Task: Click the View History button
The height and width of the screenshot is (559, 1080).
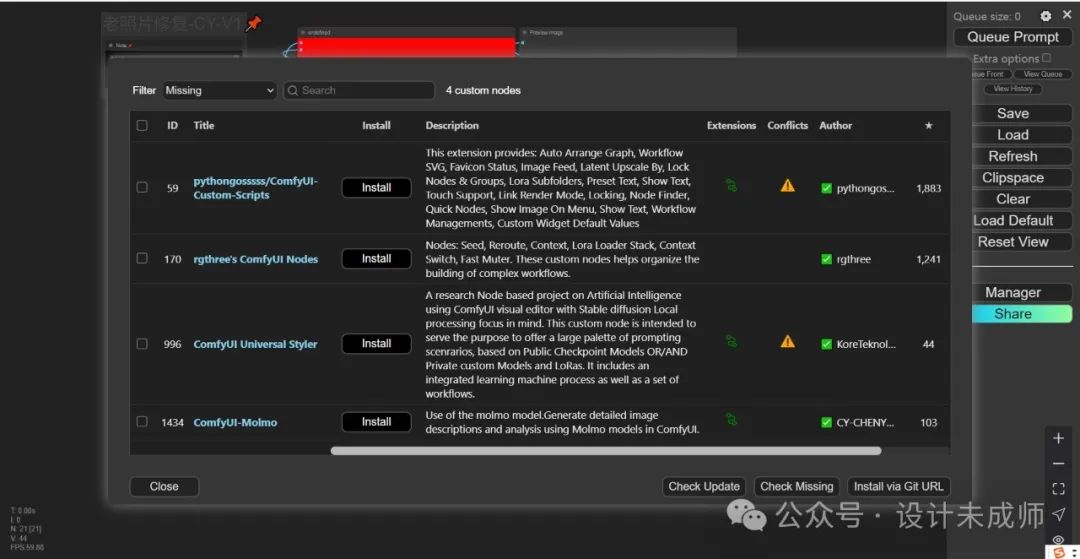Action: pyautogui.click(x=1012, y=89)
